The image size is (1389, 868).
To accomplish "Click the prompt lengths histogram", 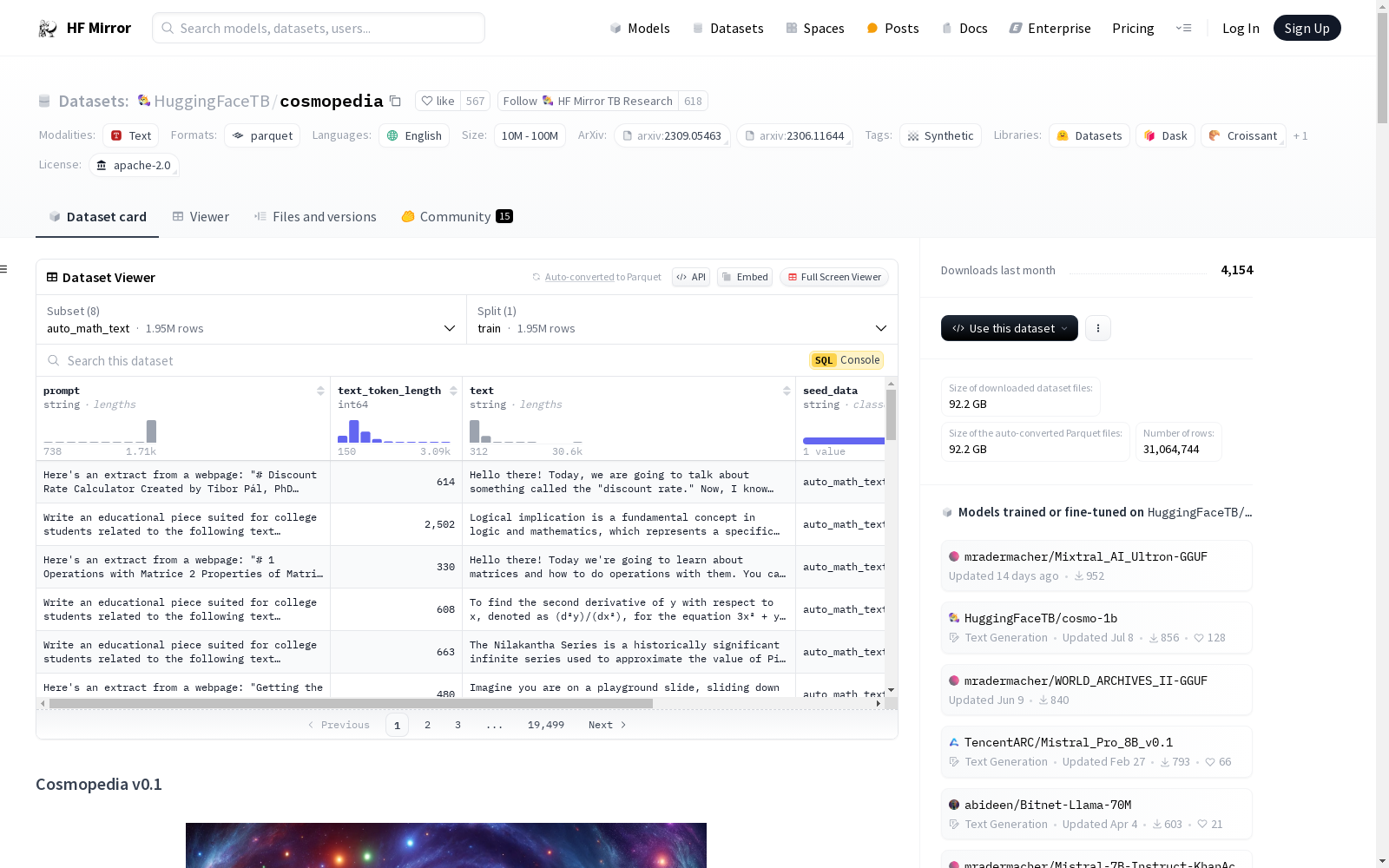I will click(100, 431).
